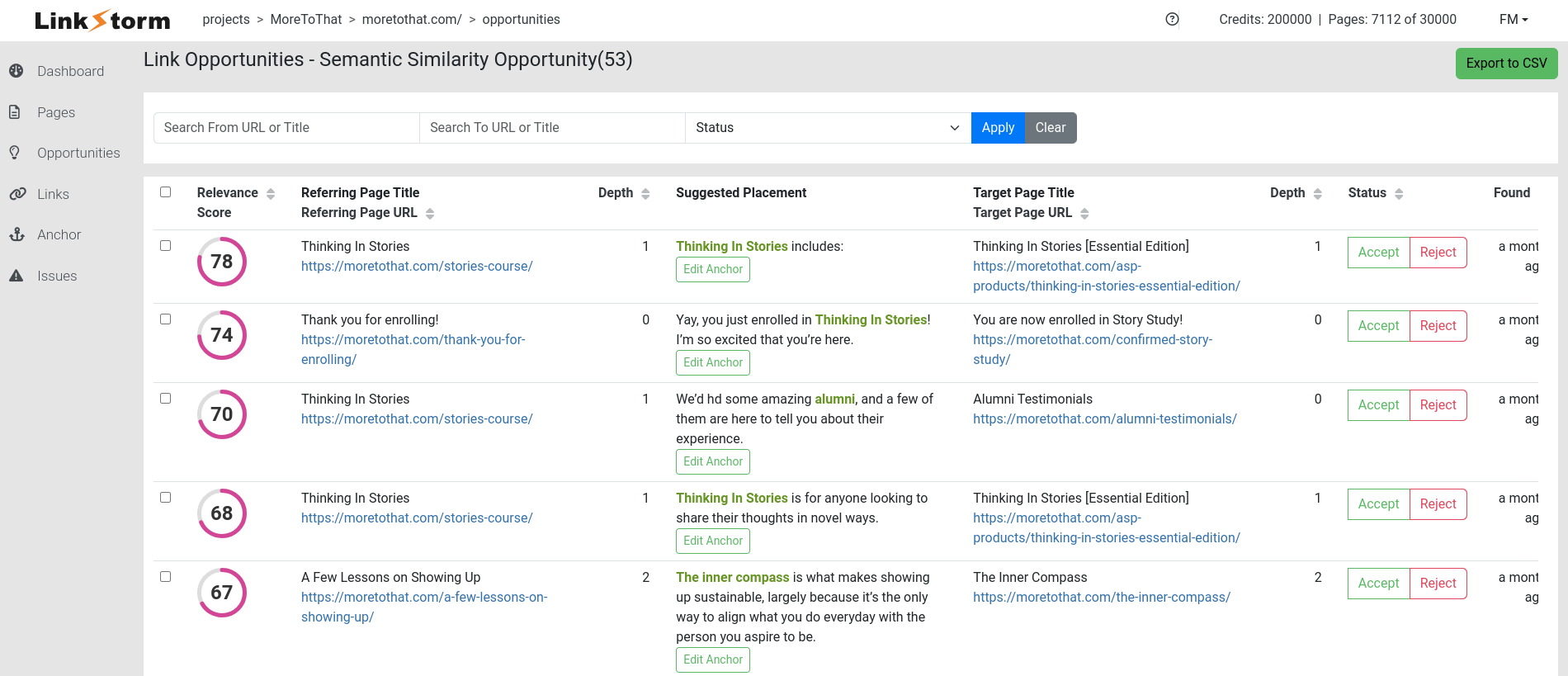This screenshot has height=676, width=1568.
Task: Edit Anchor for 'Thinking In Stories includes:'
Action: pos(713,270)
